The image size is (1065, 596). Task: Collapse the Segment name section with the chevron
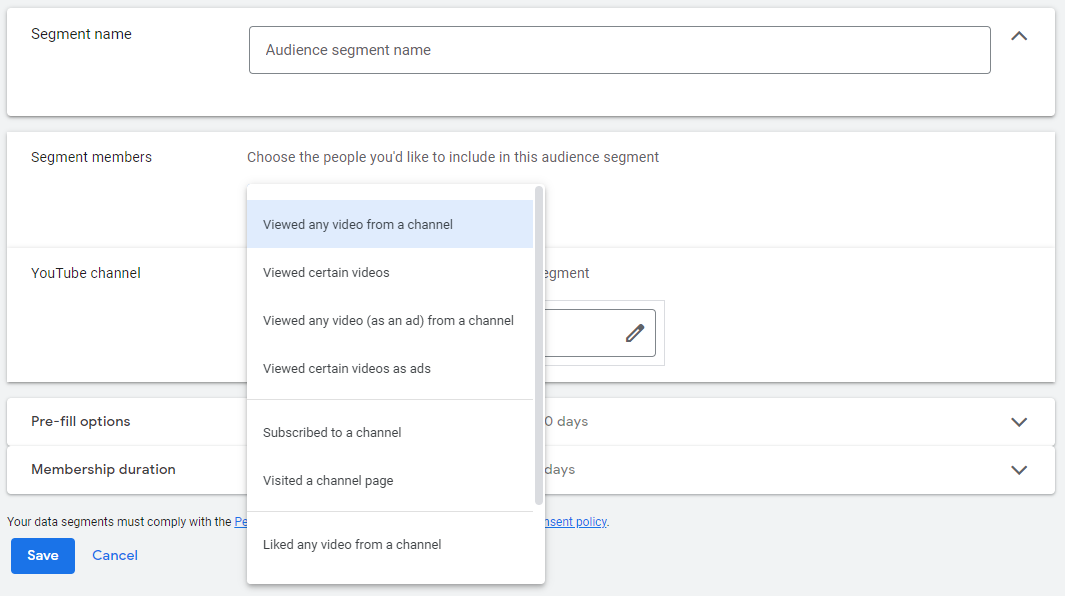tap(1019, 36)
